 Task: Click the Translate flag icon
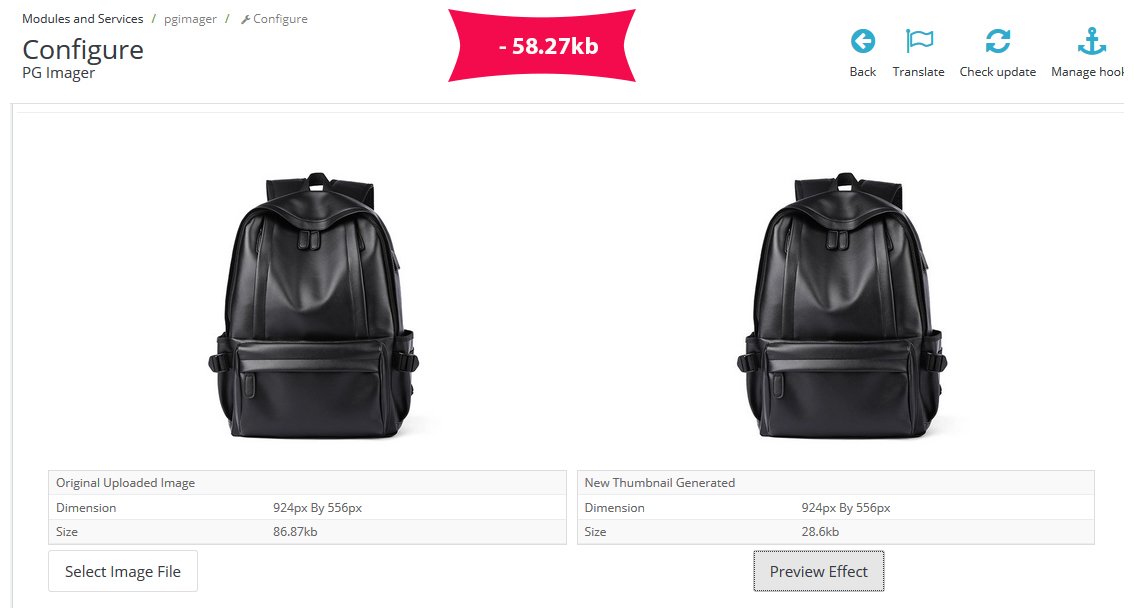918,41
